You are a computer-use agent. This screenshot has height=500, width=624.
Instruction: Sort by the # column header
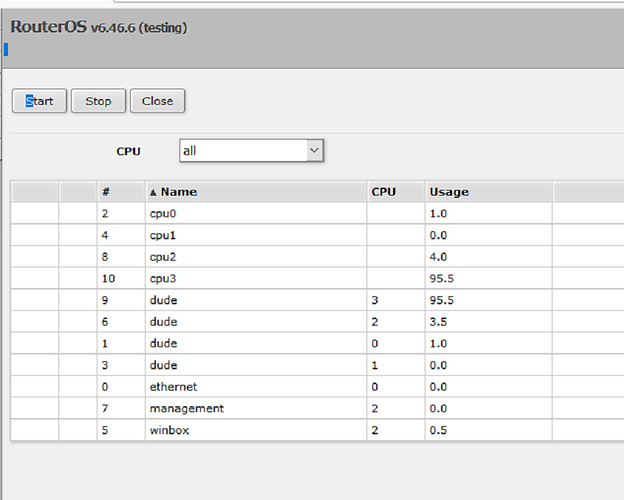[x=105, y=192]
